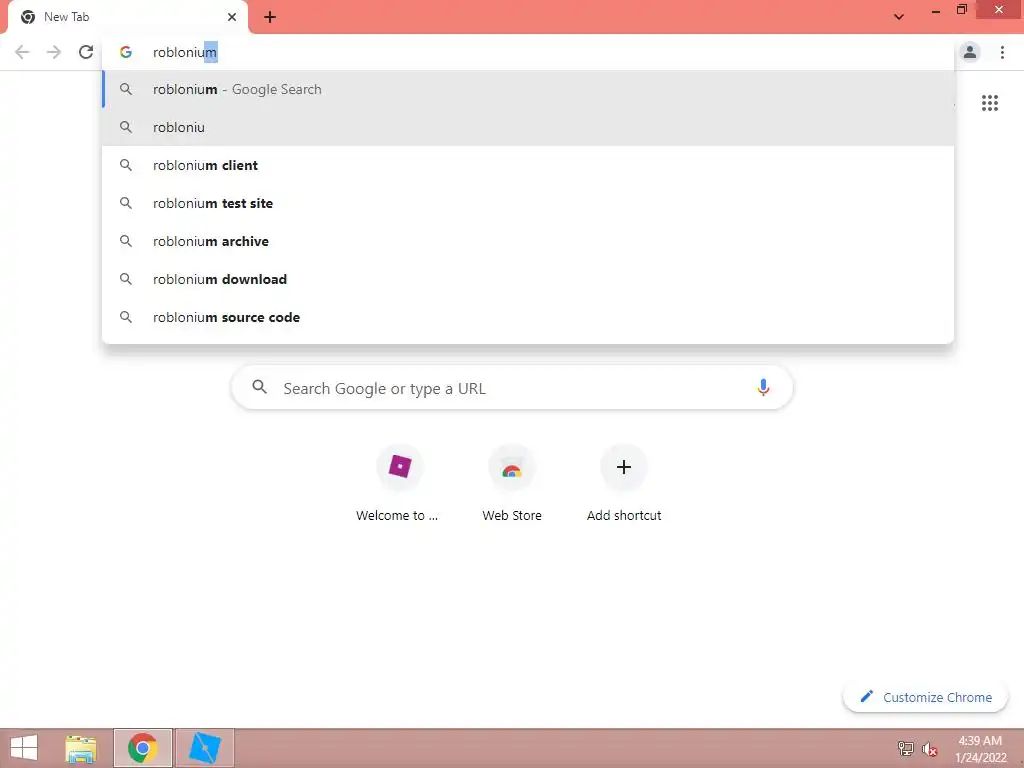Click the network tray icon
1024x768 pixels.
906,748
